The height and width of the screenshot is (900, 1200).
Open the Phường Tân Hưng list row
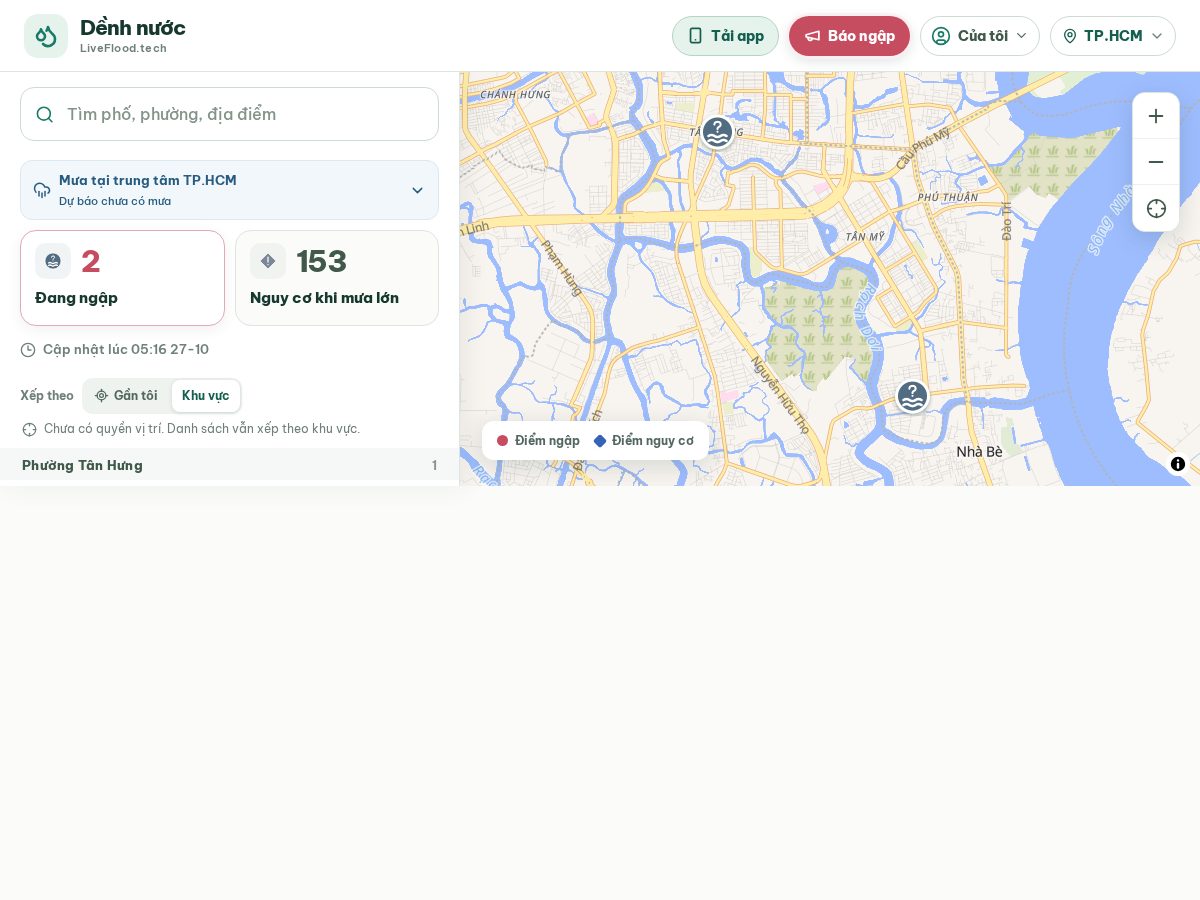[x=229, y=465]
